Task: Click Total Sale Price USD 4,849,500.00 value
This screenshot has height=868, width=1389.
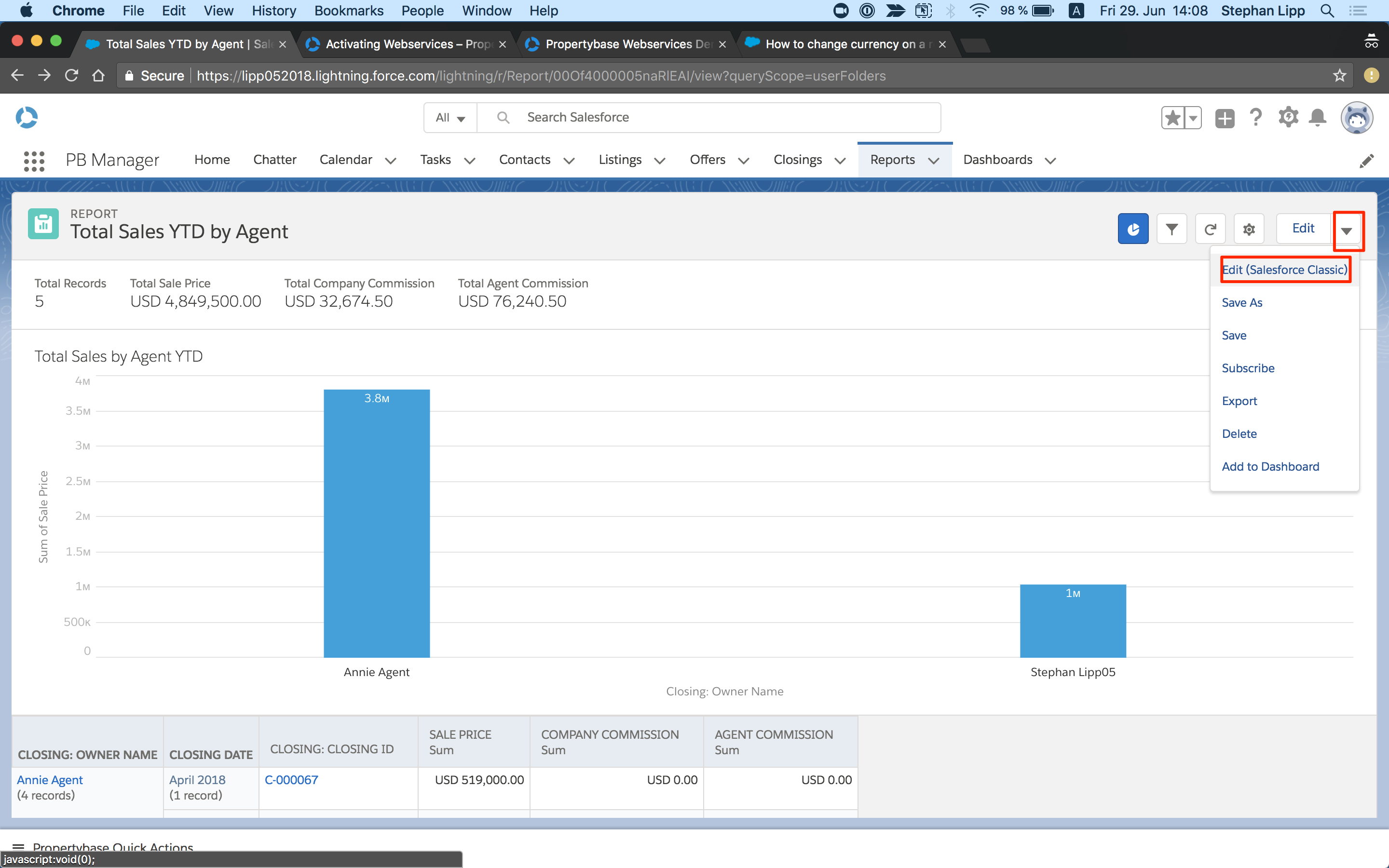Action: click(x=195, y=301)
